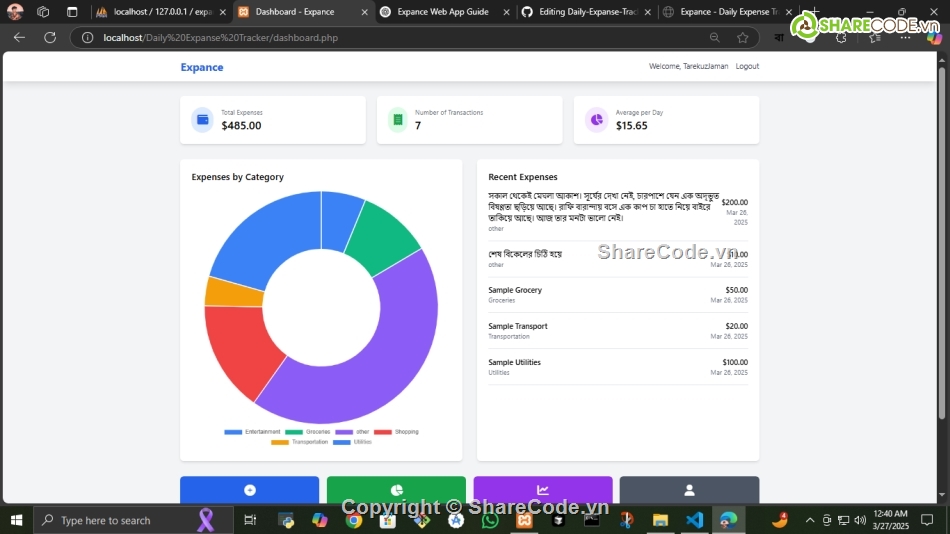Click the blue add expense button icon
950x534 pixels.
pos(250,490)
